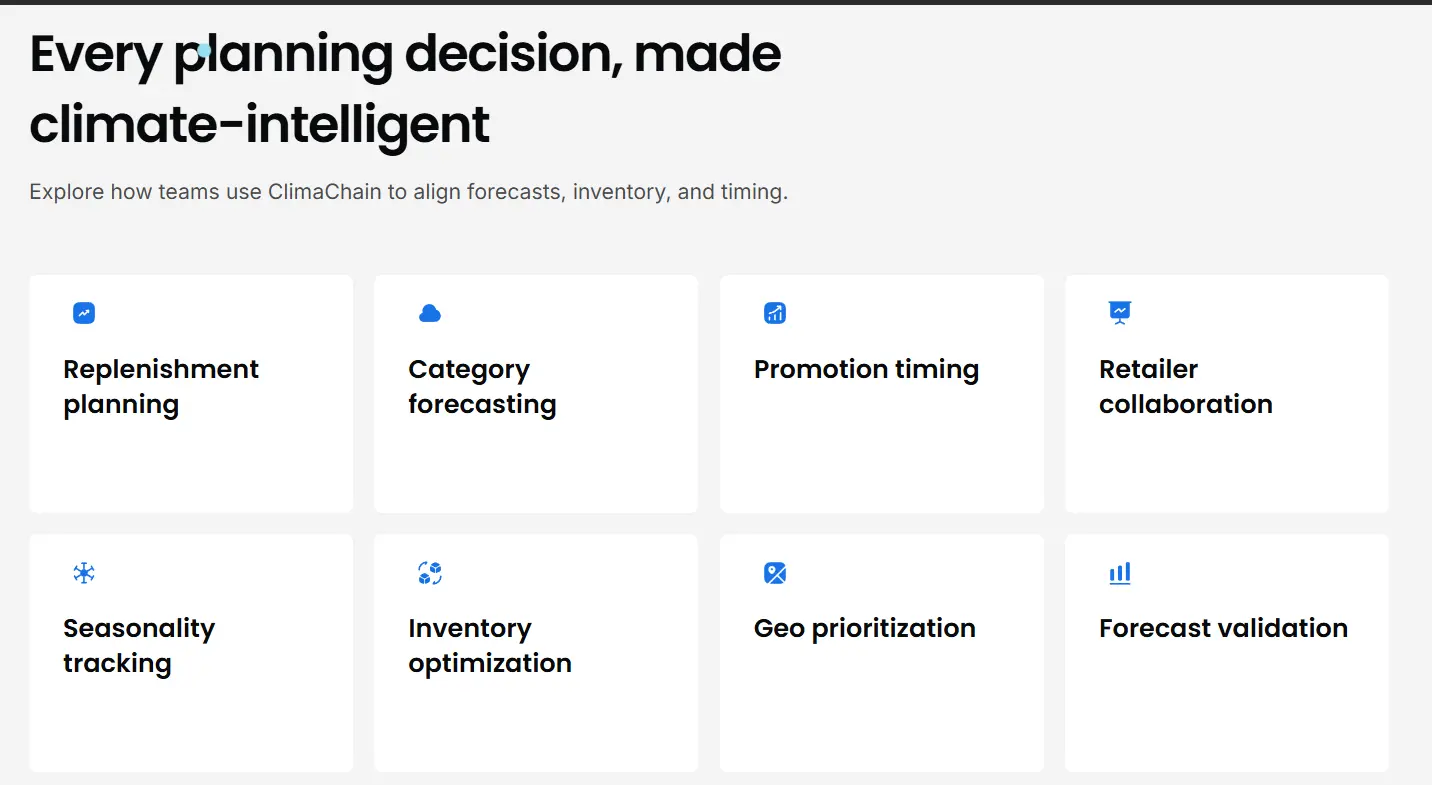Screen dimensions: 1432x785
Task: Click the Geo prioritization map icon
Action: pyautogui.click(x=775, y=573)
